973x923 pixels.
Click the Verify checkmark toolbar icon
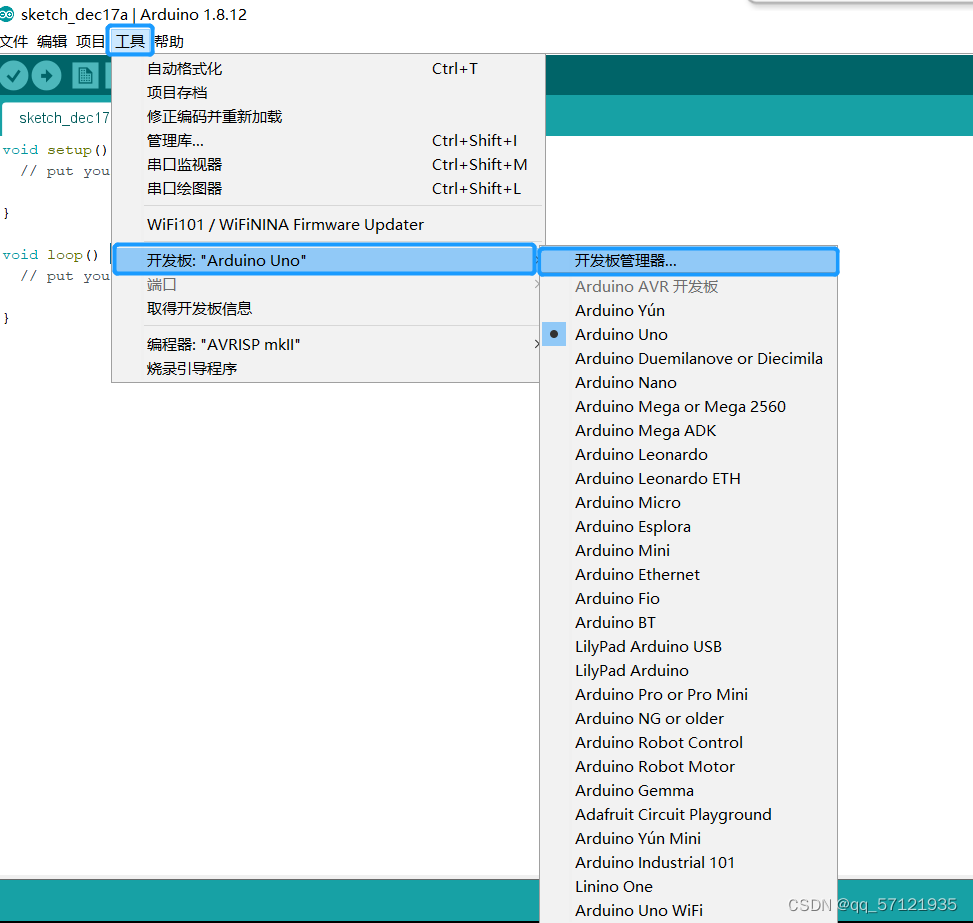tap(14, 76)
